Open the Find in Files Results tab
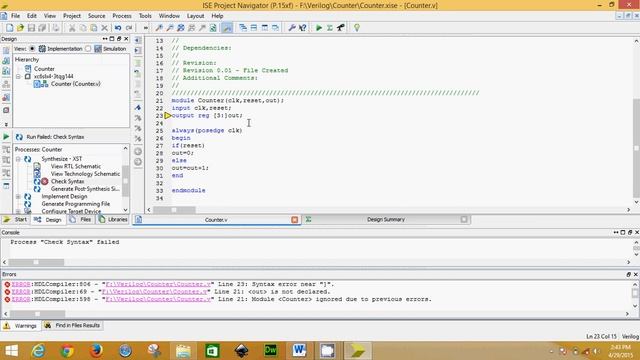Screen dimensions: 640x360 [73, 326]
